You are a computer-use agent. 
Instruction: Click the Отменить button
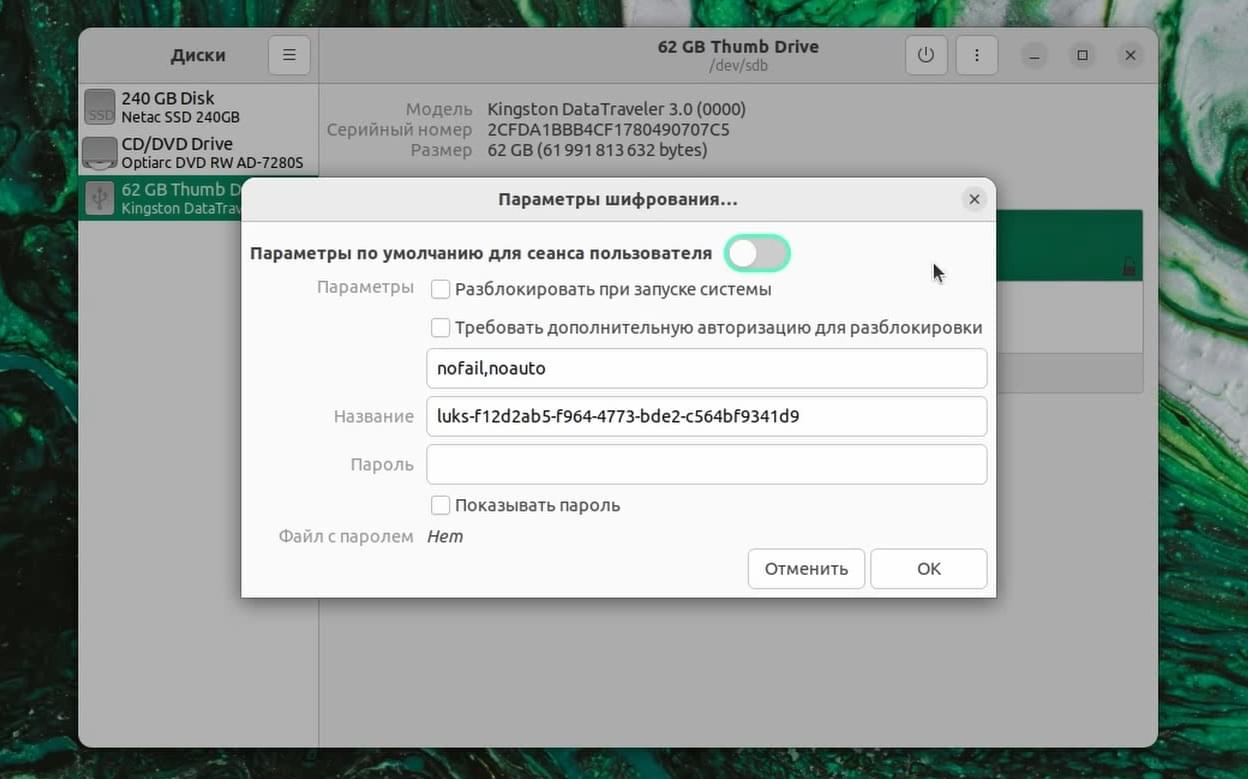point(806,568)
